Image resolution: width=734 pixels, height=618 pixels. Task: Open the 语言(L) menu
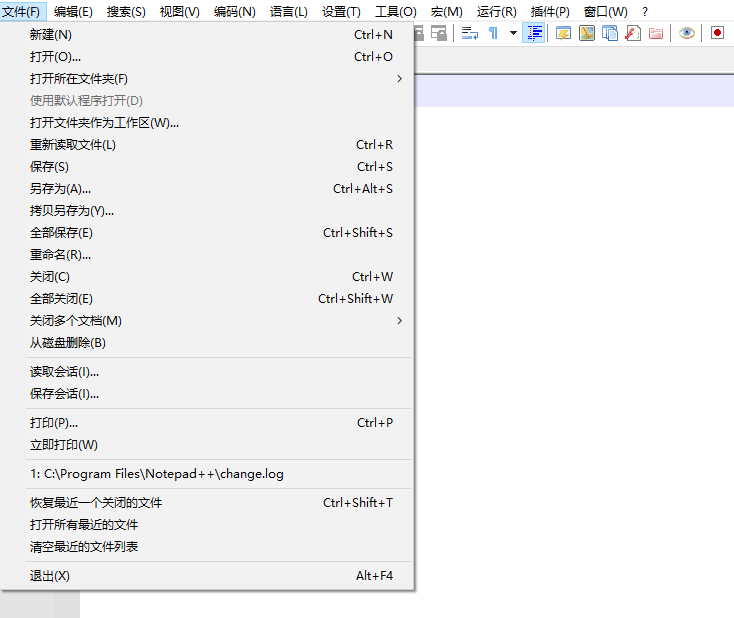288,11
